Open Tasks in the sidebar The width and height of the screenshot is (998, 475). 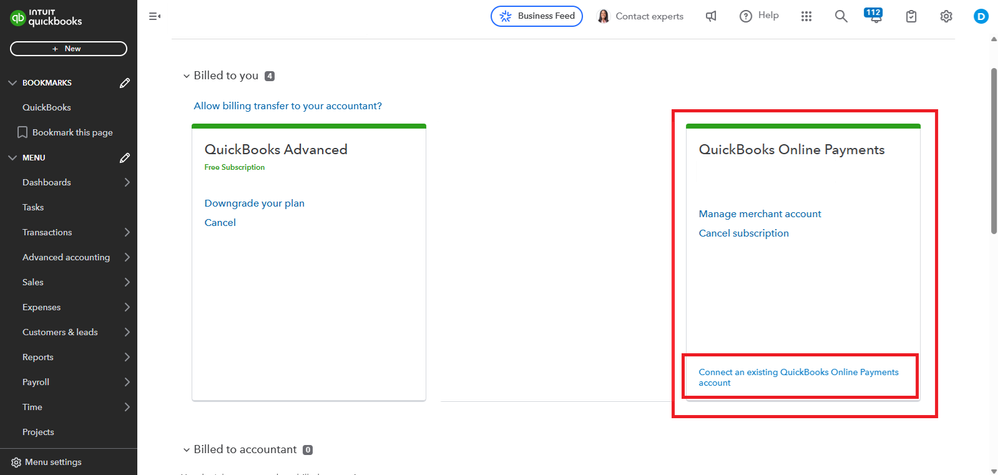33,208
